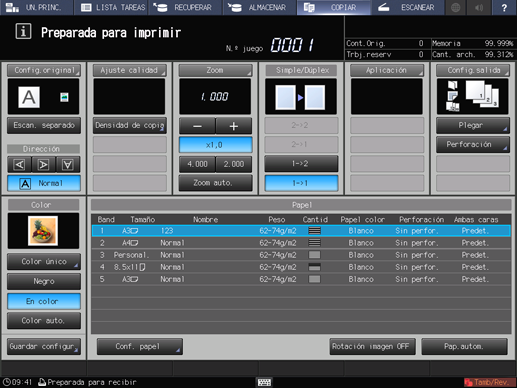Select Color auto. mode
The height and width of the screenshot is (388, 517).
click(x=44, y=321)
